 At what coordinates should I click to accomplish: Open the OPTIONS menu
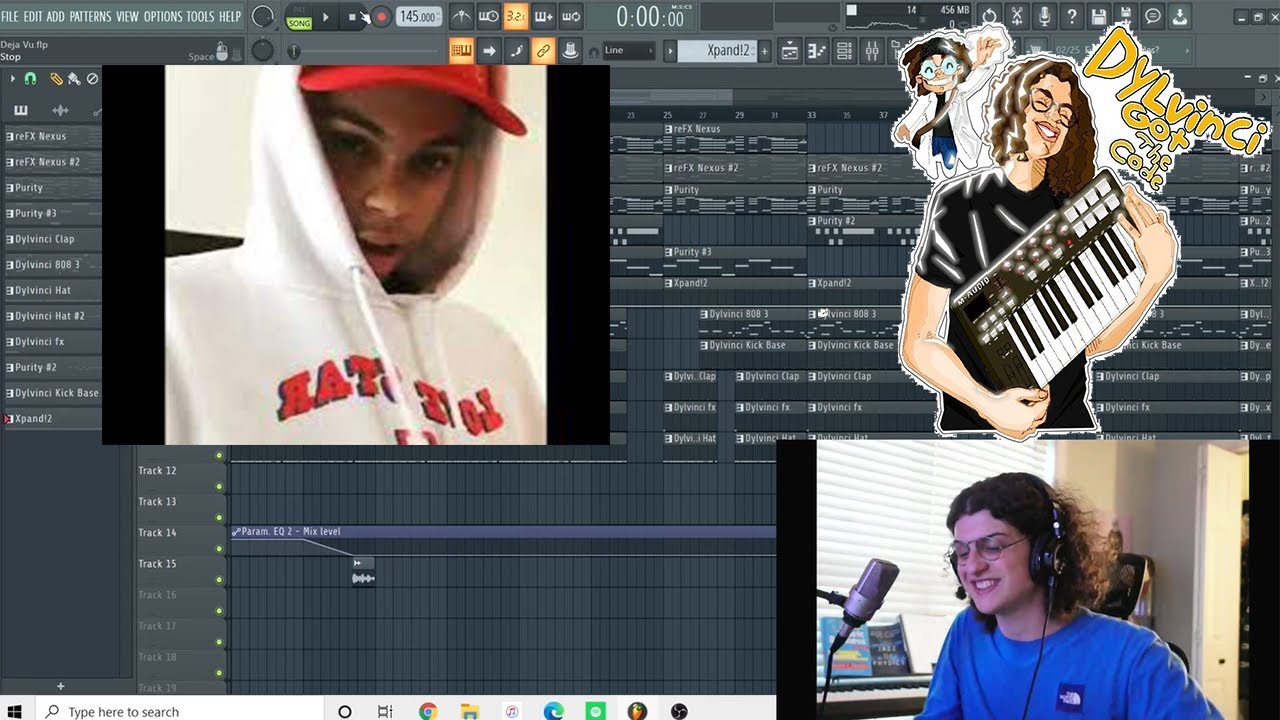[163, 17]
